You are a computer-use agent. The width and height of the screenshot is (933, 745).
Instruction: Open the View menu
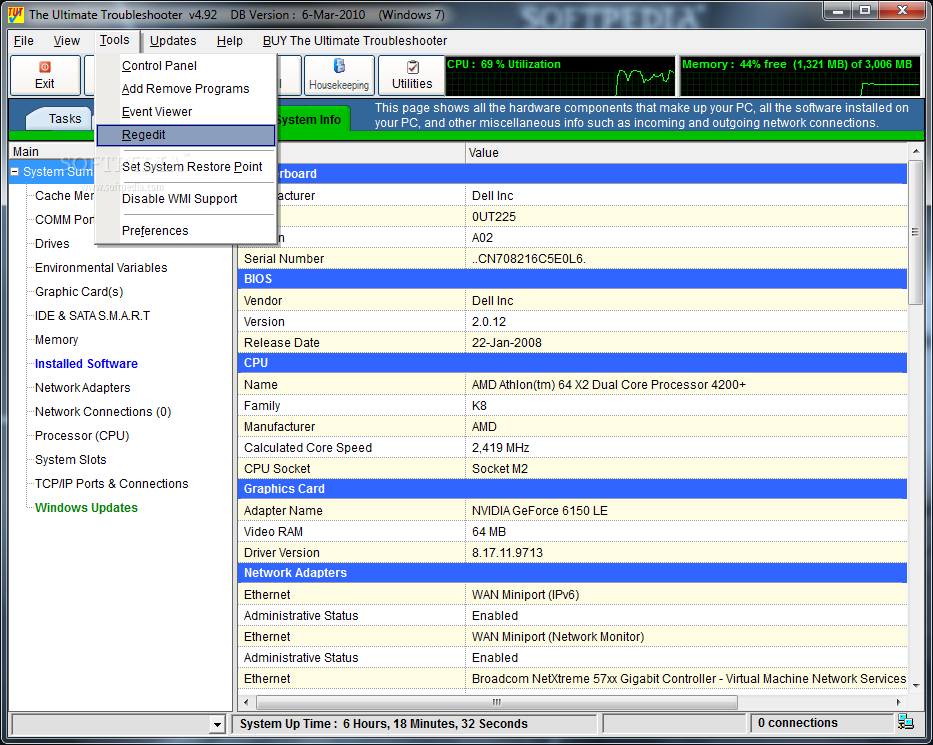pos(67,40)
